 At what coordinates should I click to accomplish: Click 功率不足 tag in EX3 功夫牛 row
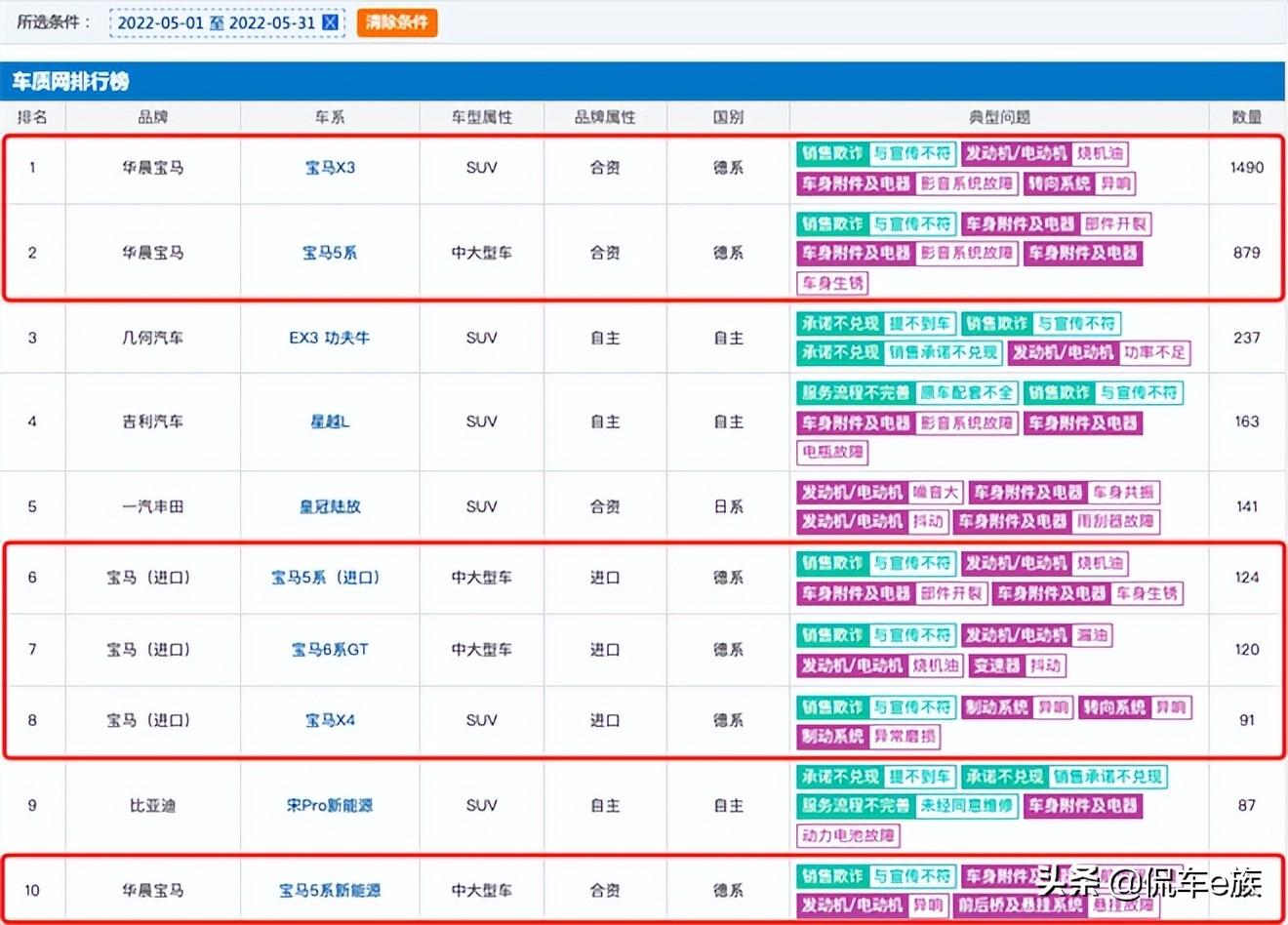tap(1154, 352)
